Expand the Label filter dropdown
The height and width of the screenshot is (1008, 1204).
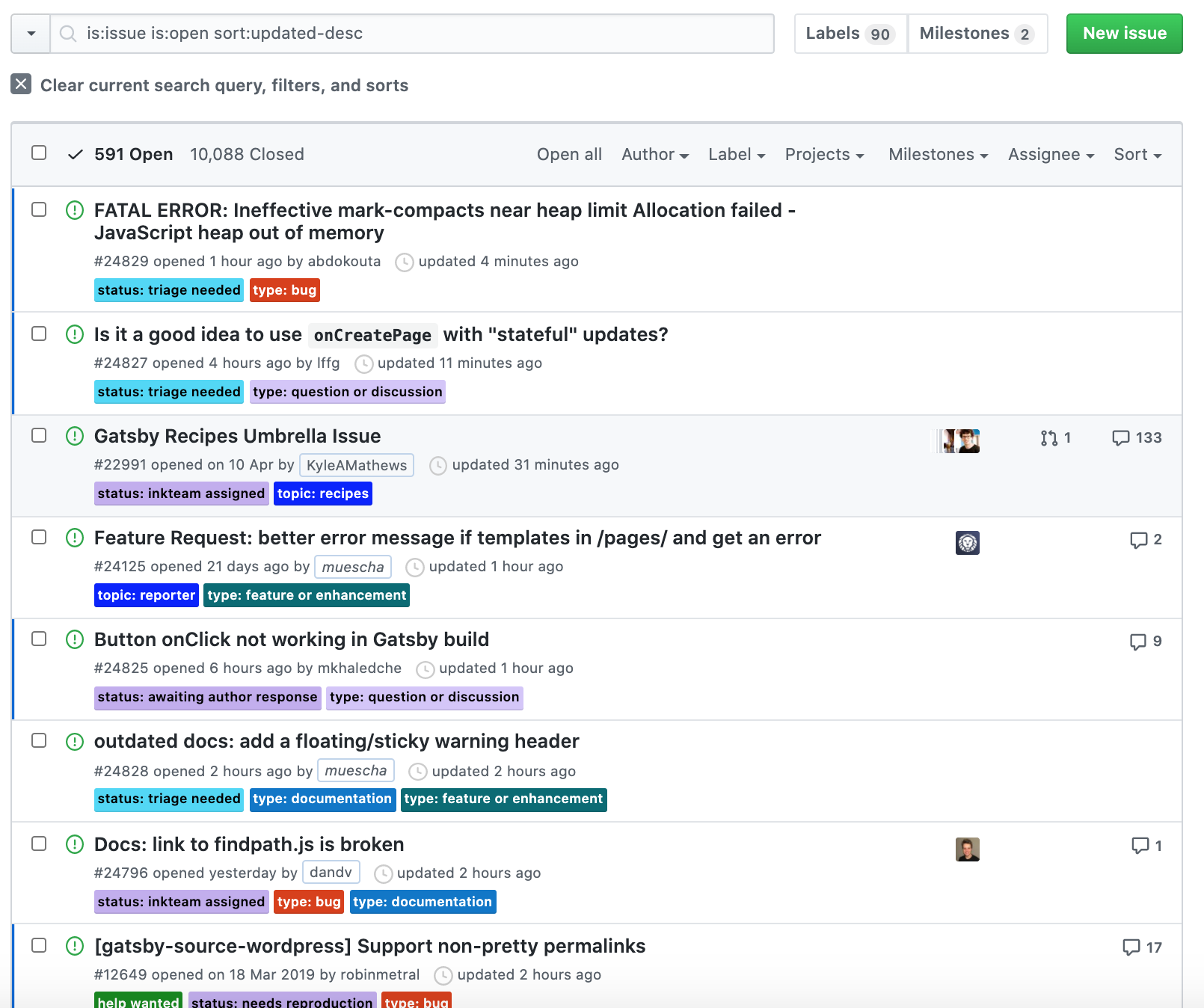(x=737, y=155)
